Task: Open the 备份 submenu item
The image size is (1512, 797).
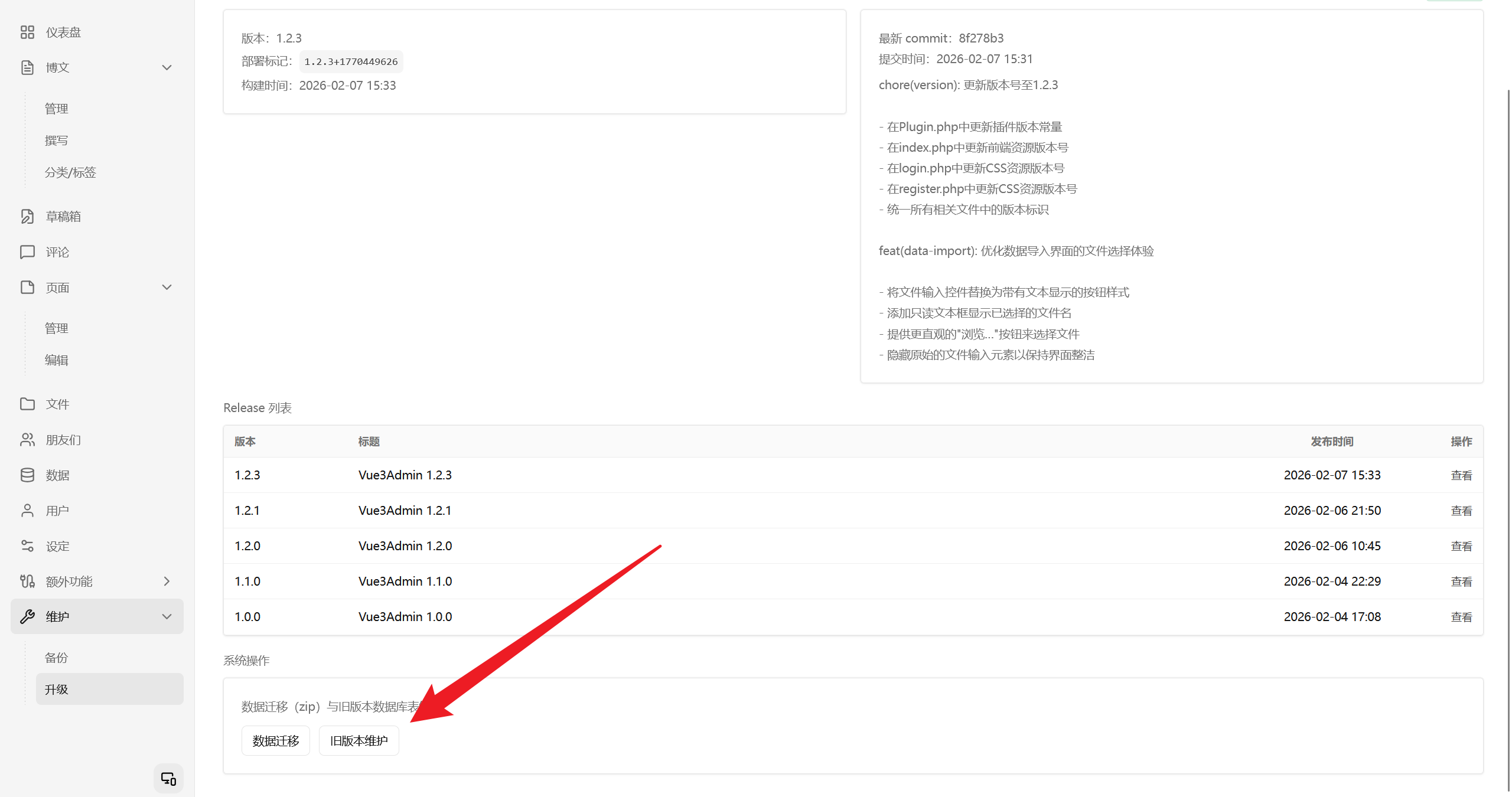Action: pos(57,658)
